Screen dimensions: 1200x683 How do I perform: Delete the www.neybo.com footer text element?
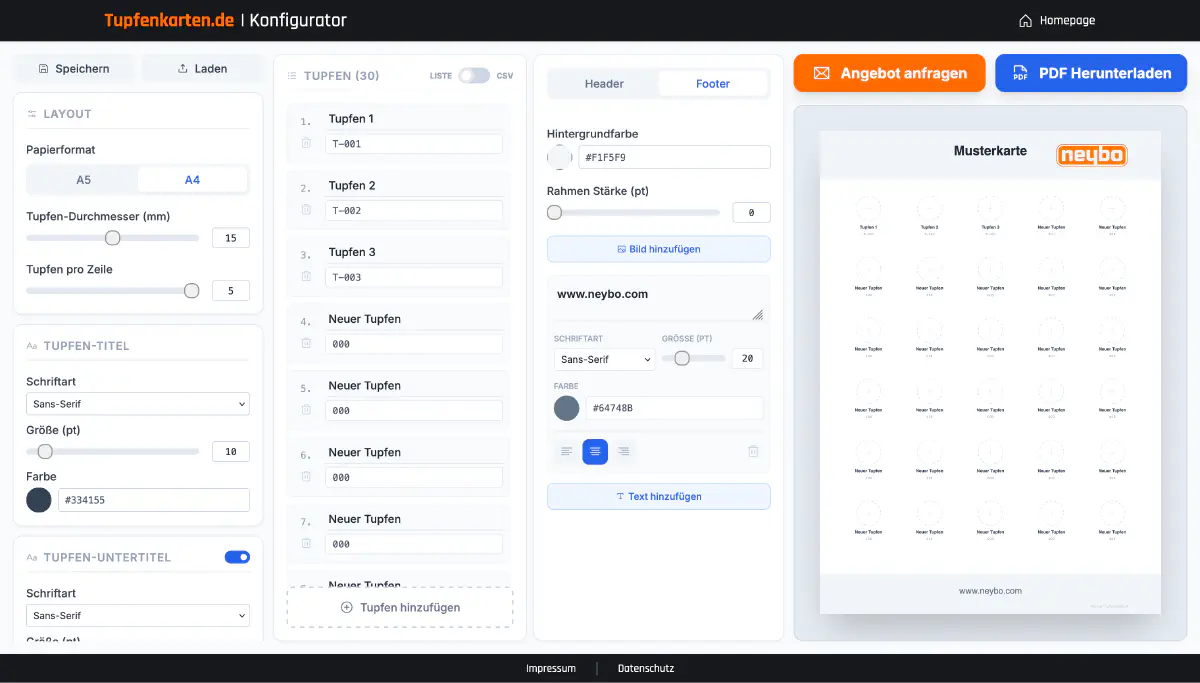pos(753,451)
